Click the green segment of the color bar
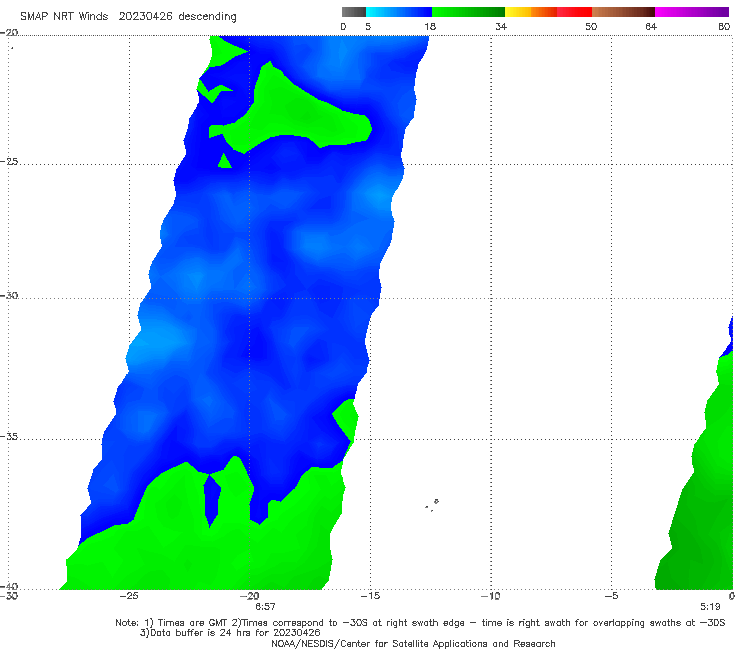This screenshot has height=650, width=740. click(468, 12)
